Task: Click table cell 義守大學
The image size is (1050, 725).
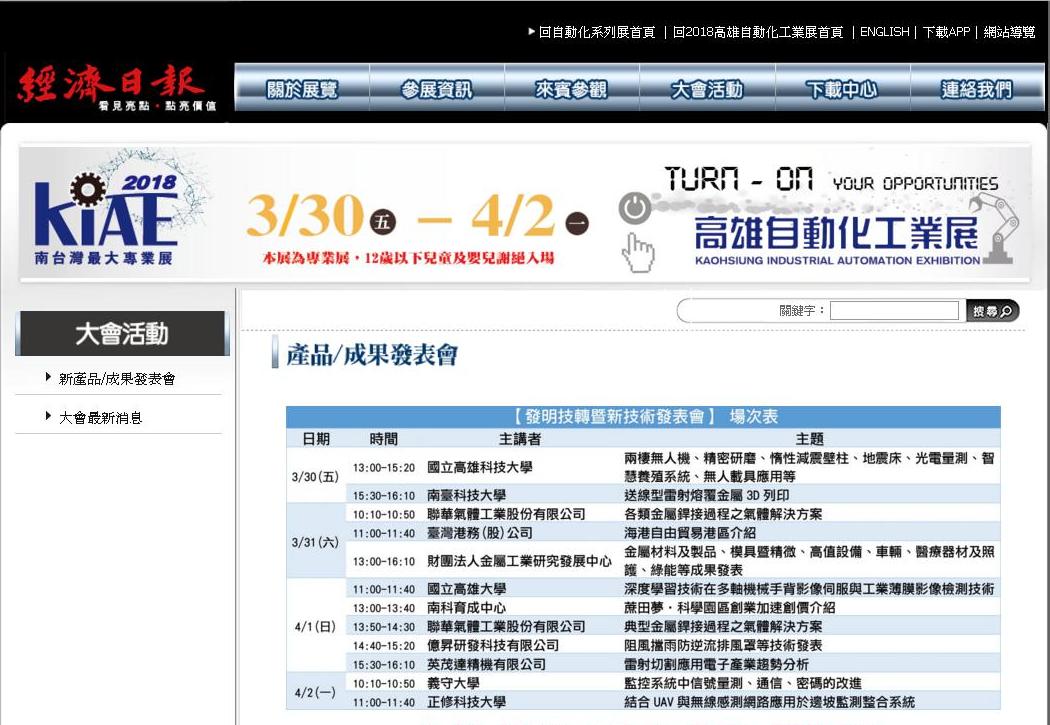Action: coord(453,683)
